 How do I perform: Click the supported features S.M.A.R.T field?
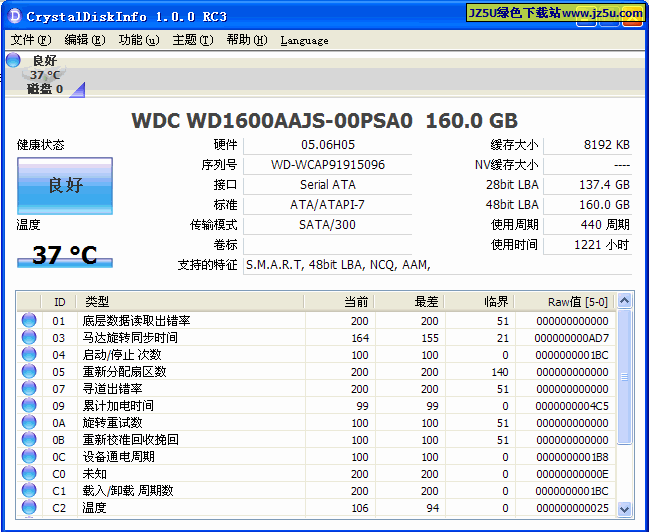pyautogui.click(x=438, y=265)
